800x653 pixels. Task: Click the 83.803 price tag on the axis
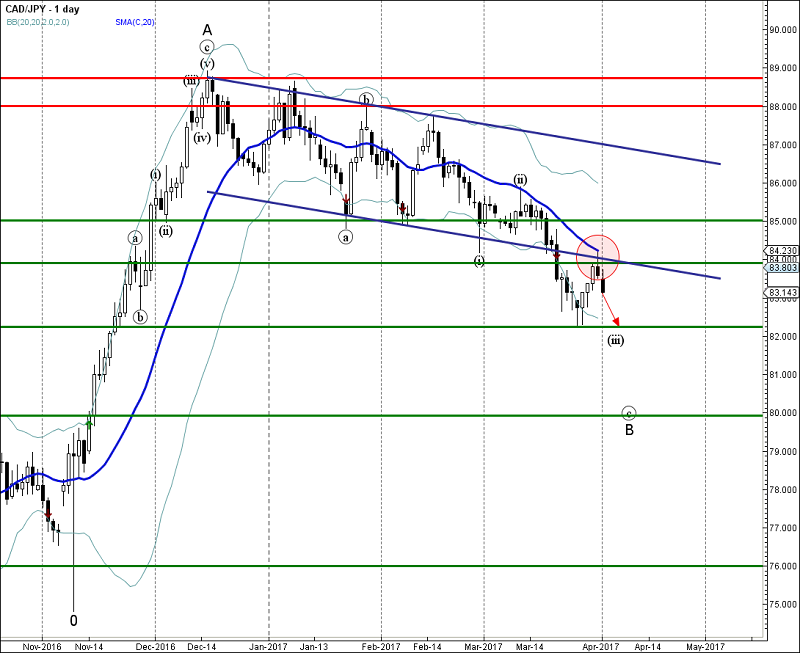pos(782,268)
